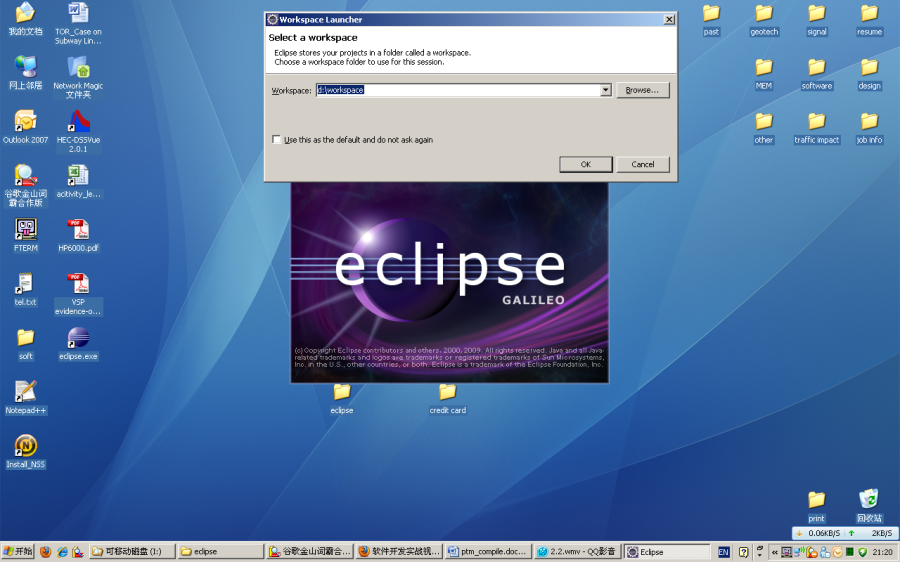Switch to 谷歌金山词霸 taskbar button
Viewport: 900px width, 562px height.
click(x=309, y=552)
